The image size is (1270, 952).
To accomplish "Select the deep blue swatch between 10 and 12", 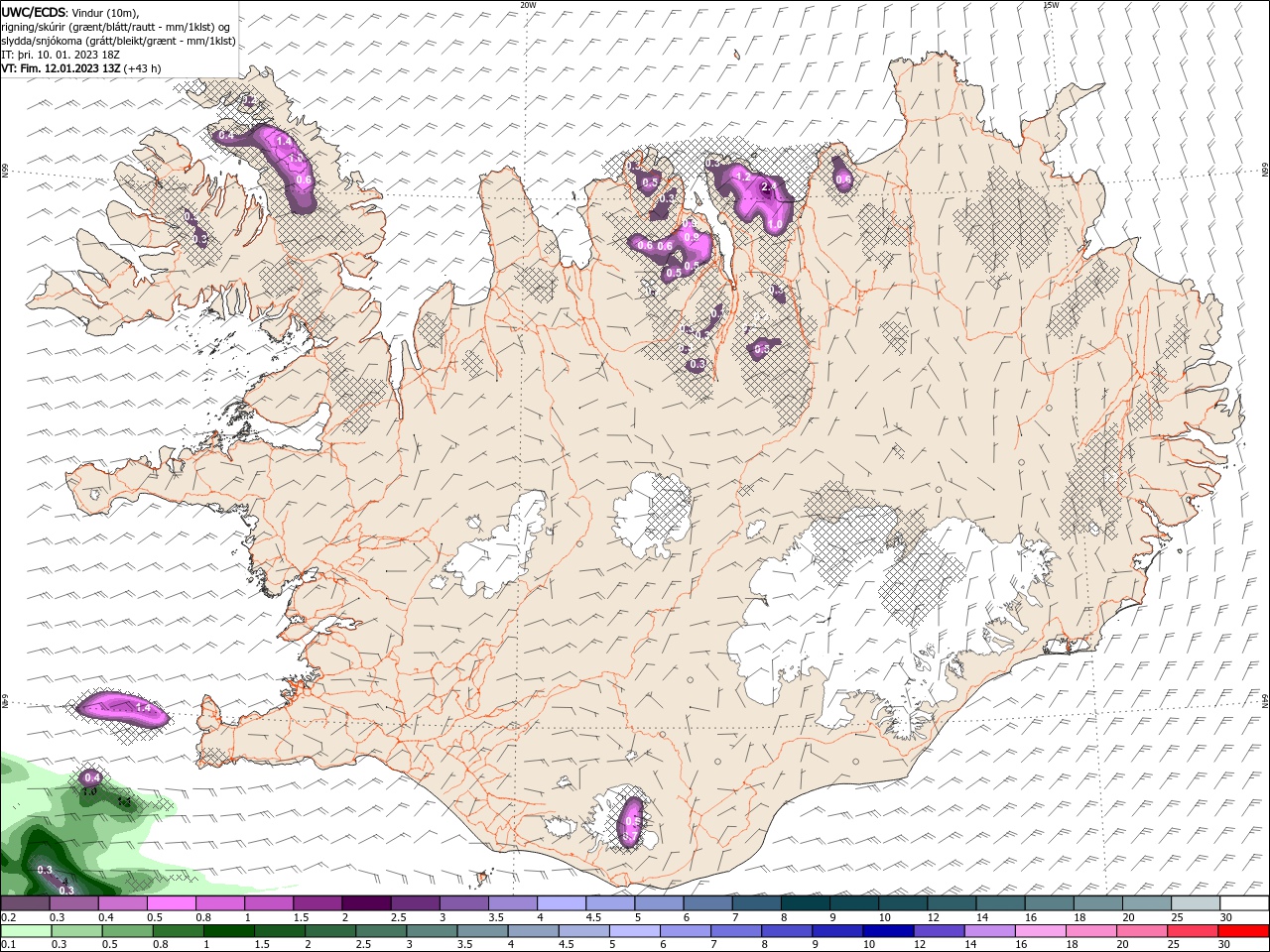I will coord(888,931).
